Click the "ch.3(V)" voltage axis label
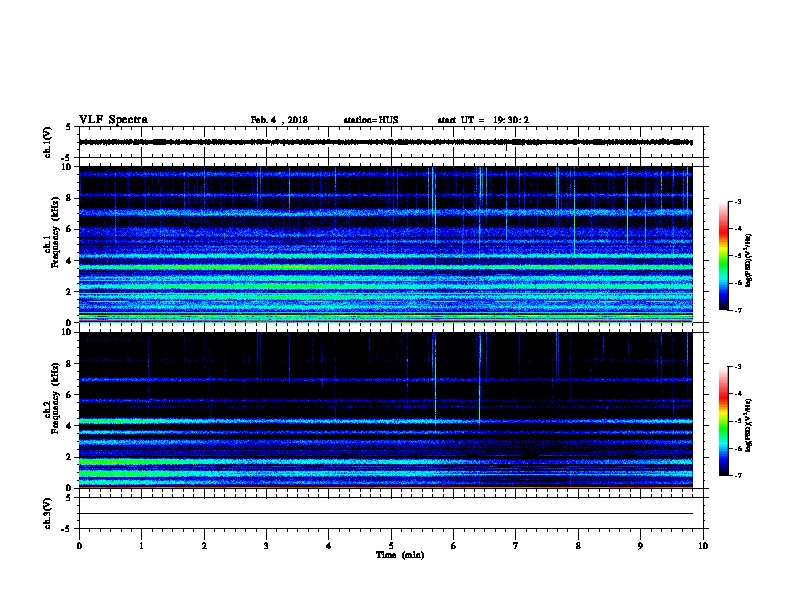 pyautogui.click(x=47, y=513)
